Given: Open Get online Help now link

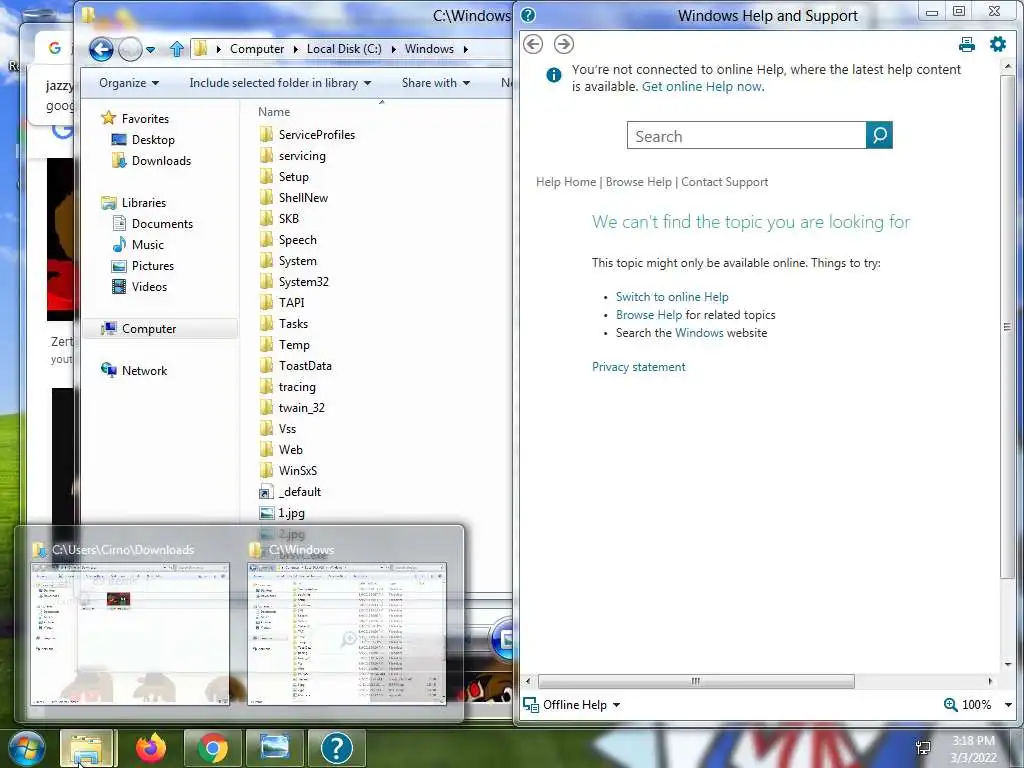Looking at the screenshot, I should pos(702,87).
